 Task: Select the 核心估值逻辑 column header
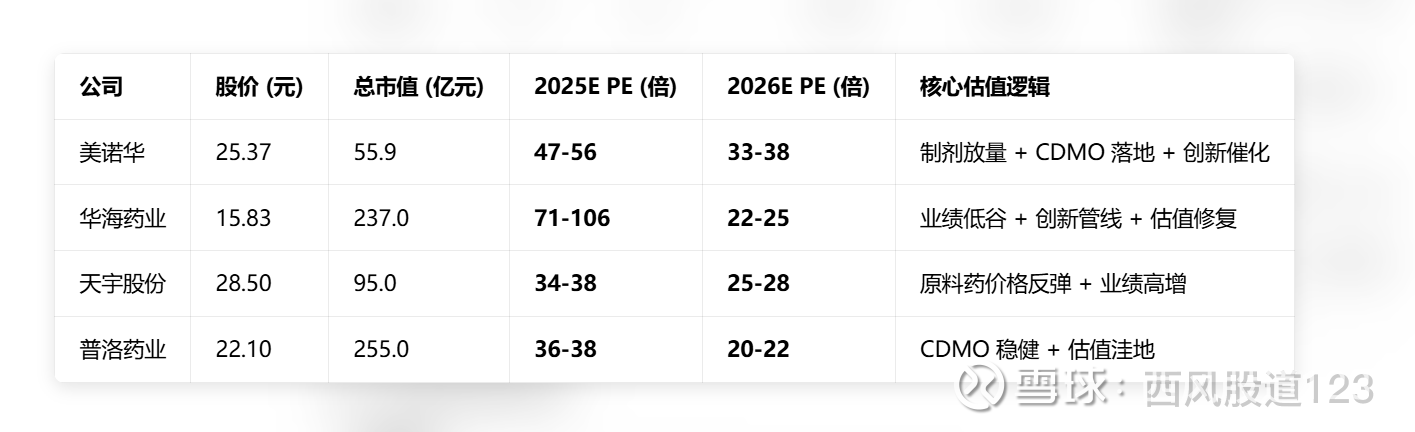[984, 87]
